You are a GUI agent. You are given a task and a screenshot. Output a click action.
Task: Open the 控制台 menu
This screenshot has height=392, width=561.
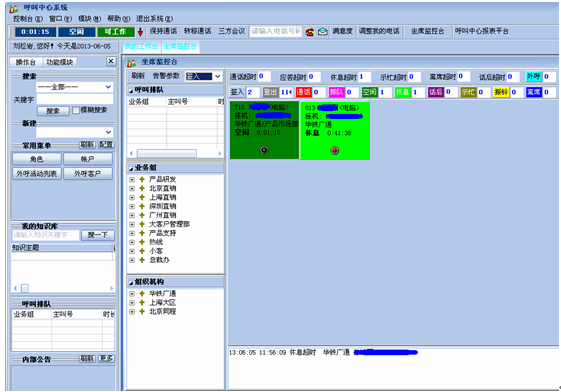28,19
